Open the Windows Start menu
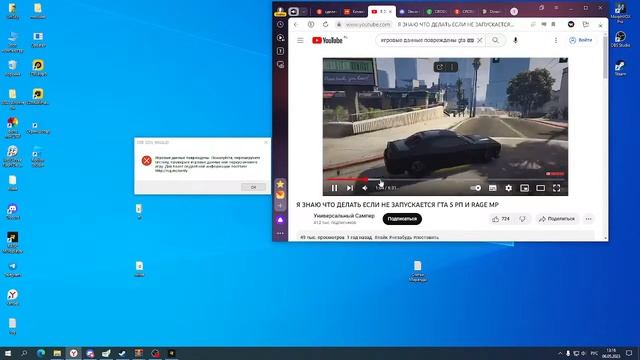This screenshot has height=360, width=640. [x=8, y=353]
